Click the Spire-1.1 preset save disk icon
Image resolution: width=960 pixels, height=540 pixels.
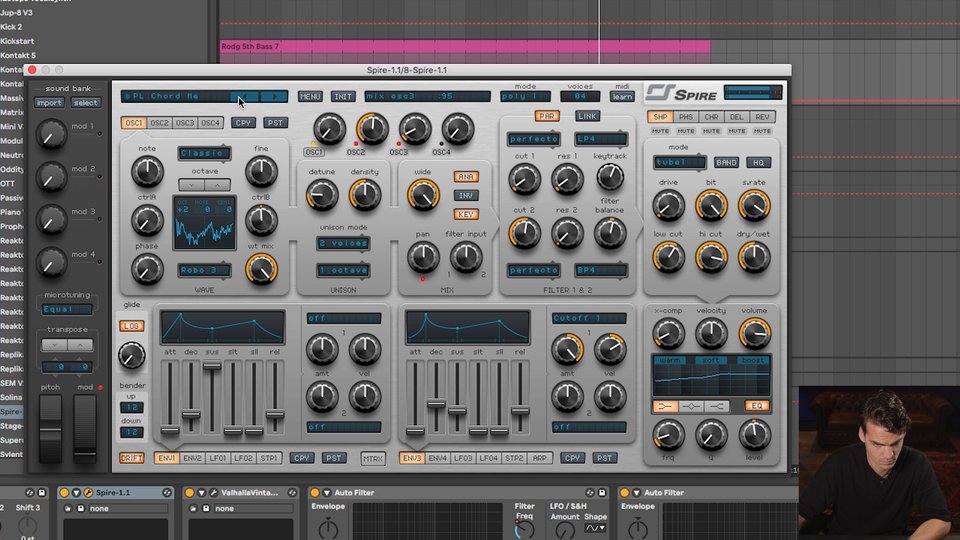pos(80,508)
